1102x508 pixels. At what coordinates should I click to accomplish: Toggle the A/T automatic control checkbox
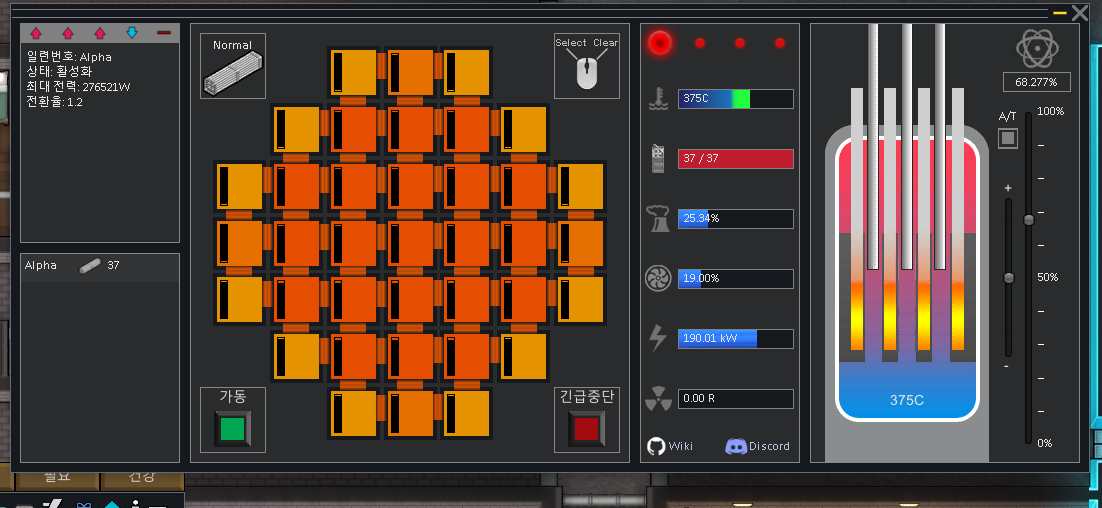[1008, 138]
